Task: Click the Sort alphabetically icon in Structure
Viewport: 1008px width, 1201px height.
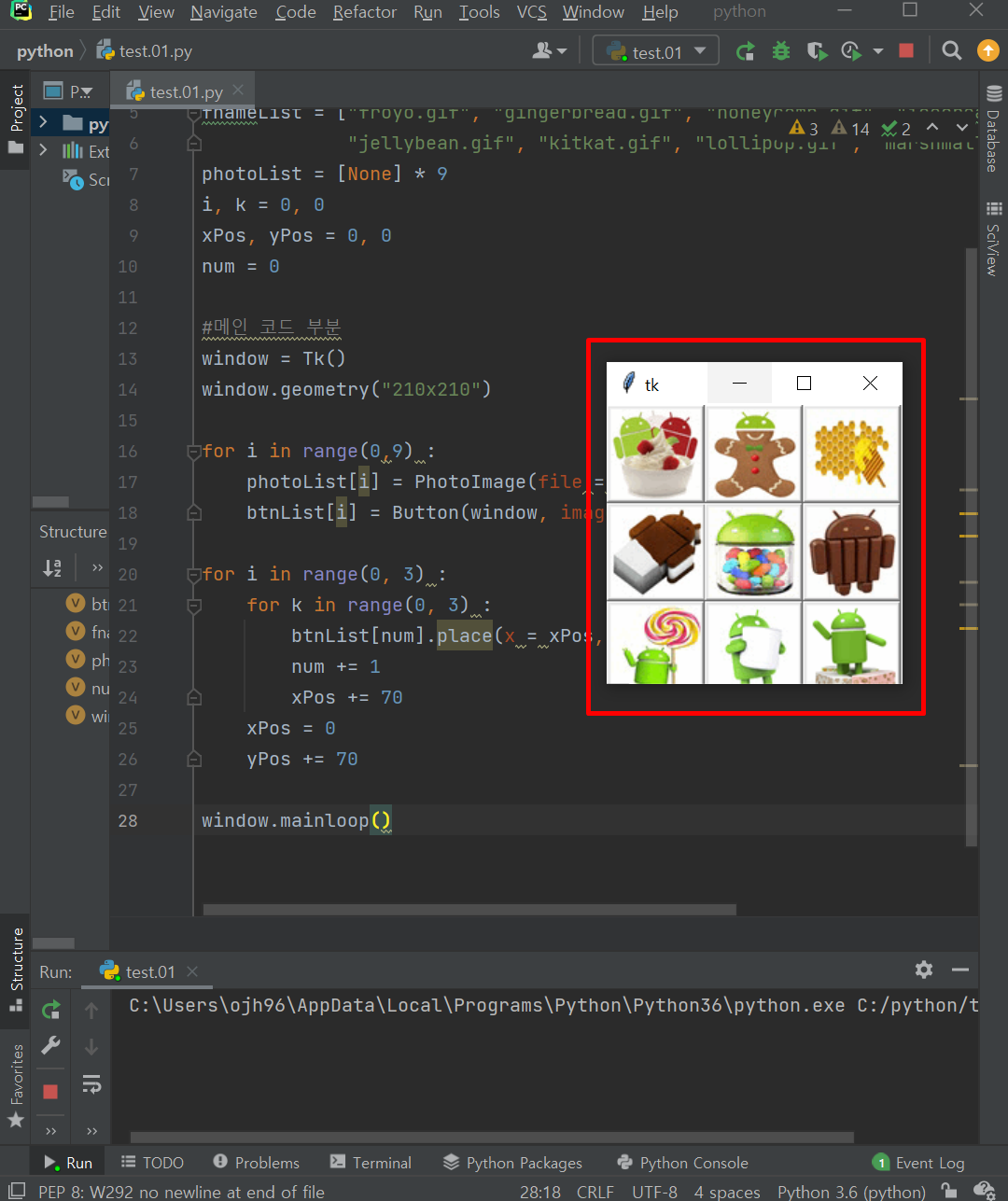Action: coord(52,567)
